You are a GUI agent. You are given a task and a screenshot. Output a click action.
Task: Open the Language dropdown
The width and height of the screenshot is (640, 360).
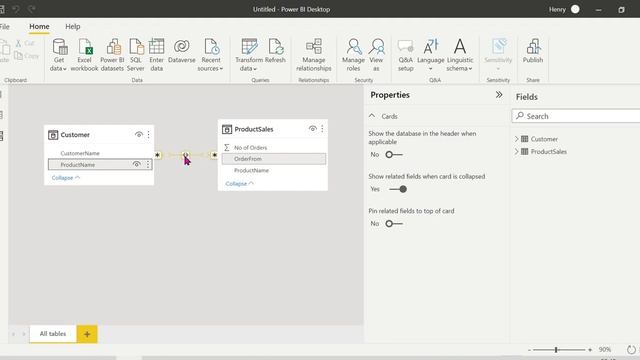click(431, 55)
